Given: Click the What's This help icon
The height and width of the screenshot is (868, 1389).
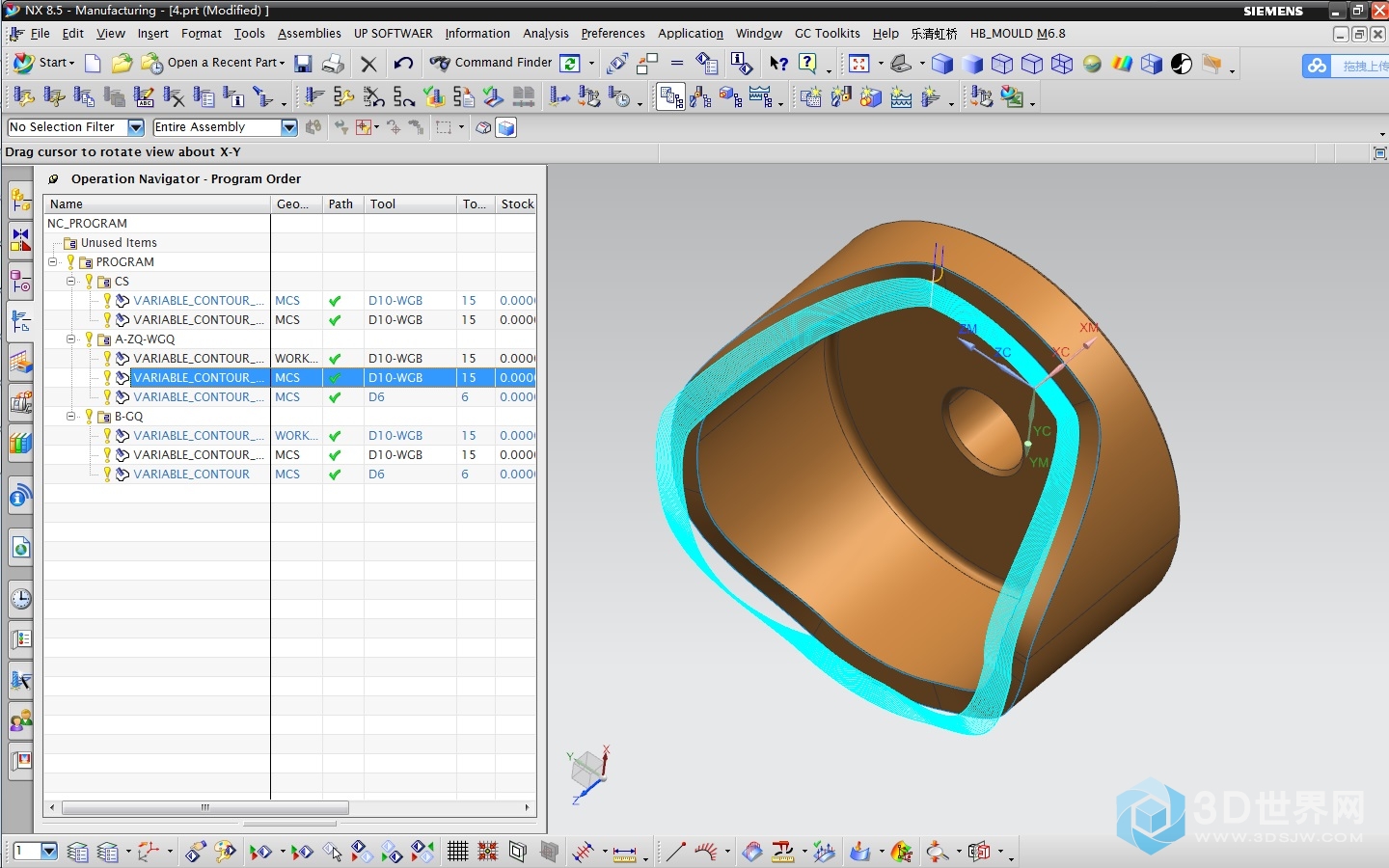Looking at the screenshot, I should [x=778, y=64].
